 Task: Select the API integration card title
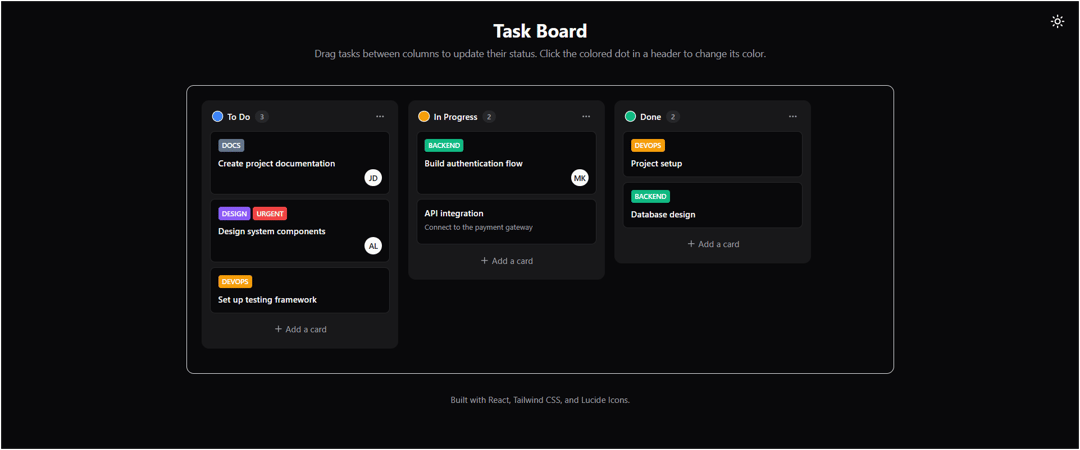(454, 214)
